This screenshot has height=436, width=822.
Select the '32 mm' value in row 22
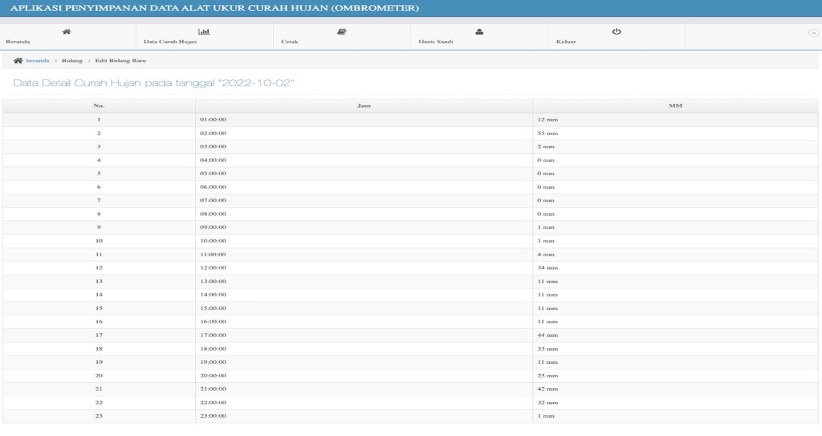(x=547, y=402)
